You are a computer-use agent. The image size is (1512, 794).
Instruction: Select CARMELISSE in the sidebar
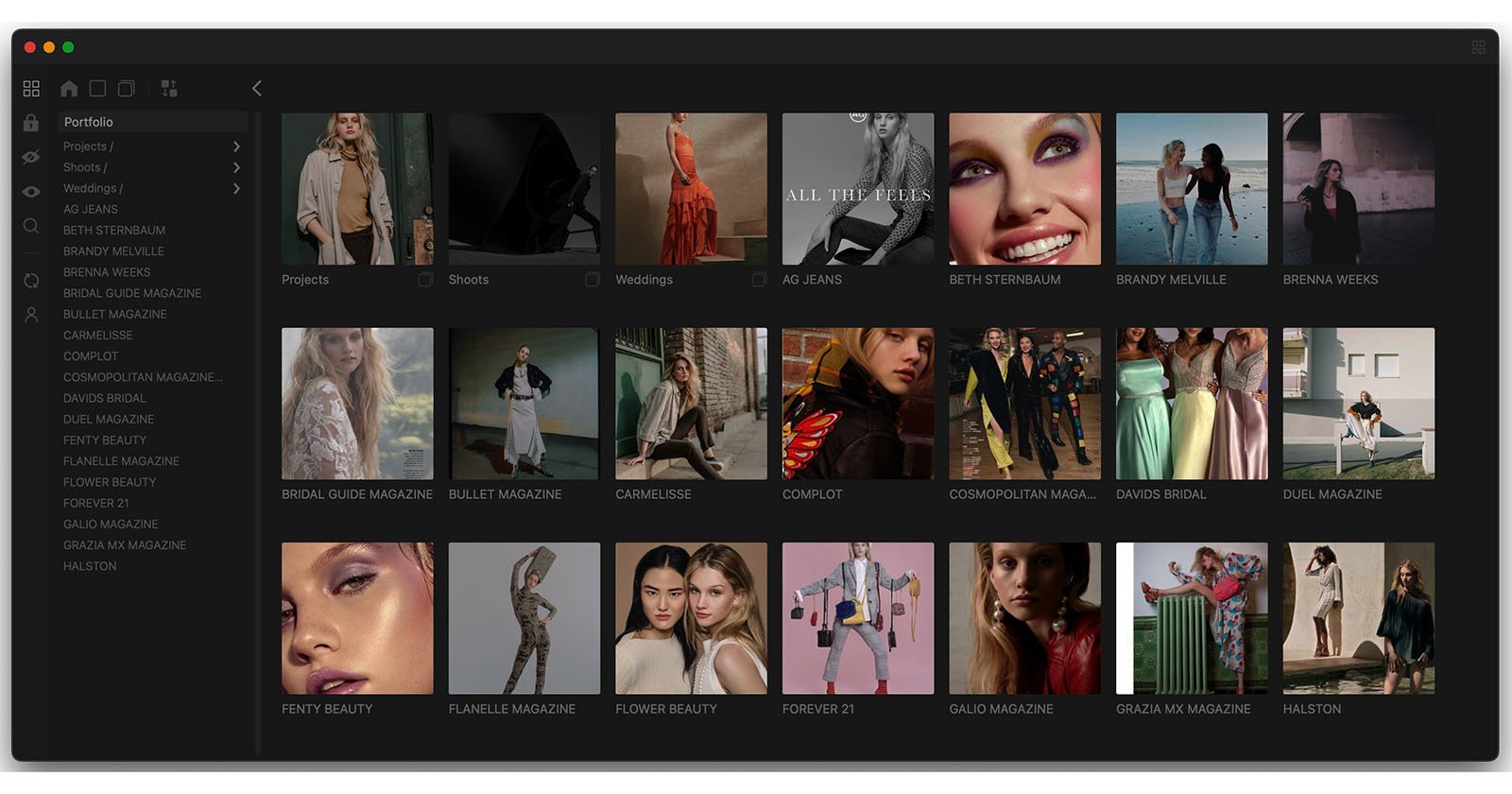pyautogui.click(x=98, y=336)
